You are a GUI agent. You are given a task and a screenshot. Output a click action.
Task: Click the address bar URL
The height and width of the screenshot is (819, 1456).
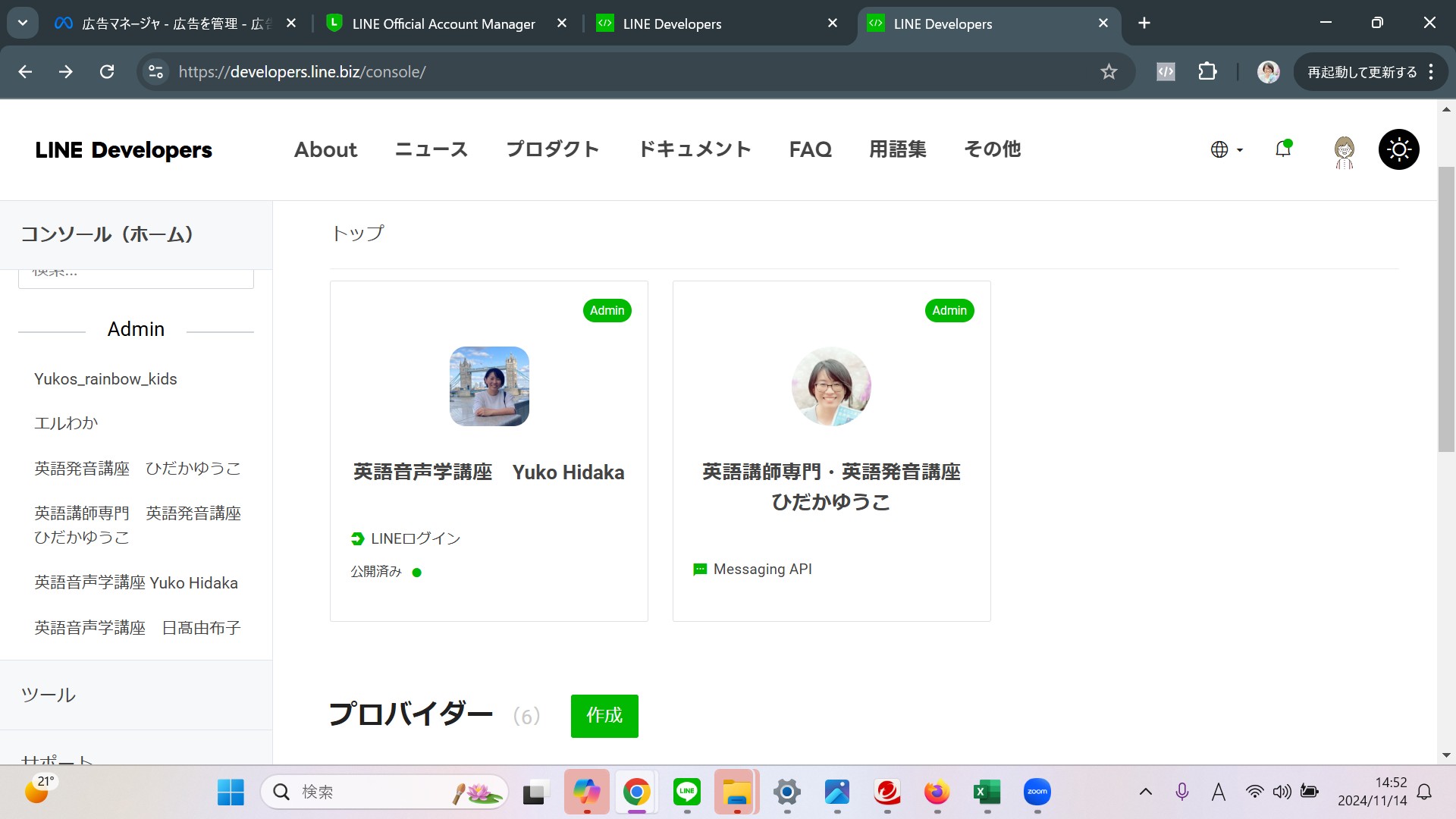coord(302,71)
